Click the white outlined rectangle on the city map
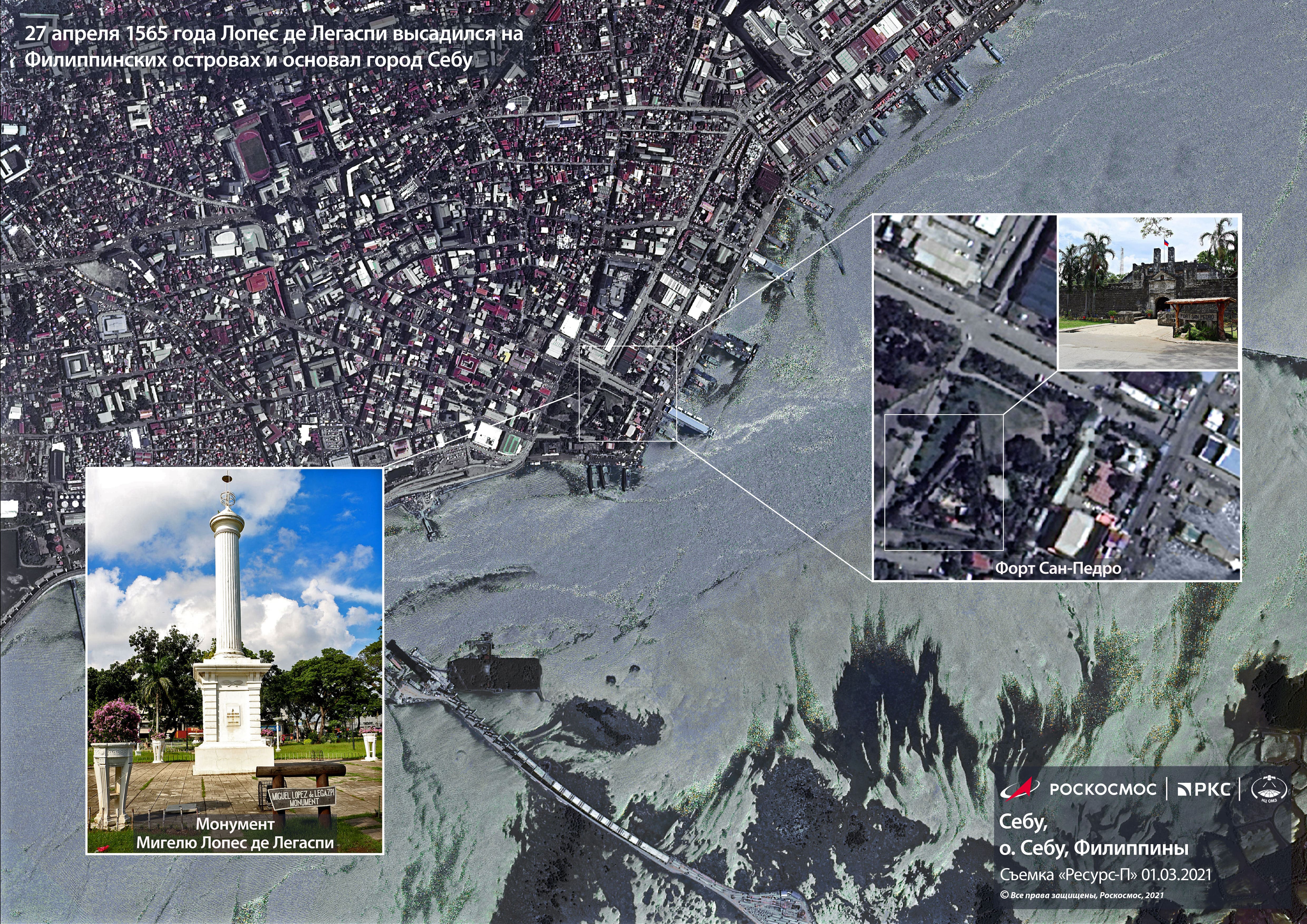1307x924 pixels. (x=627, y=393)
